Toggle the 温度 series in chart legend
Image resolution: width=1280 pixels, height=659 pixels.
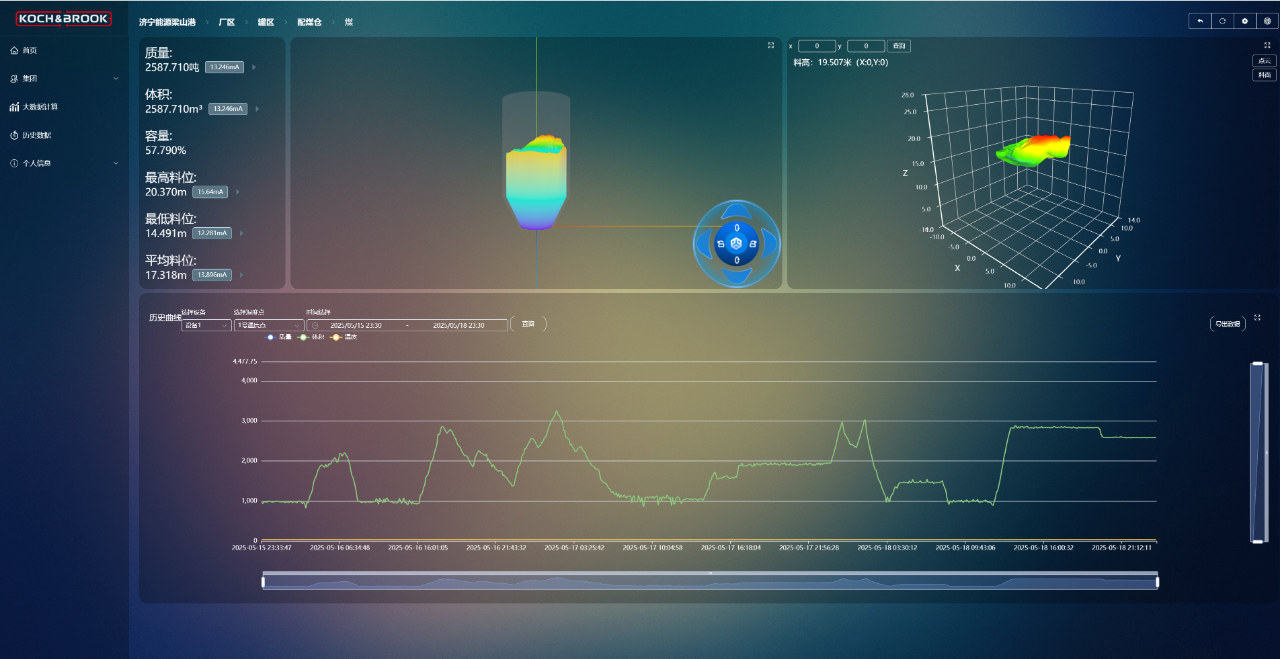(343, 337)
